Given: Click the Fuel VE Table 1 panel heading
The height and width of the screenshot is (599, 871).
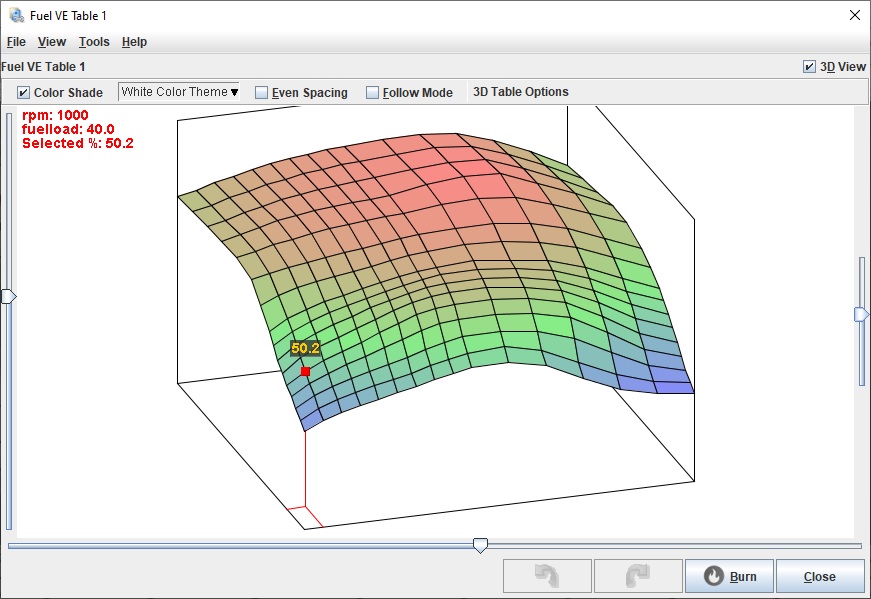Looking at the screenshot, I should (x=43, y=67).
